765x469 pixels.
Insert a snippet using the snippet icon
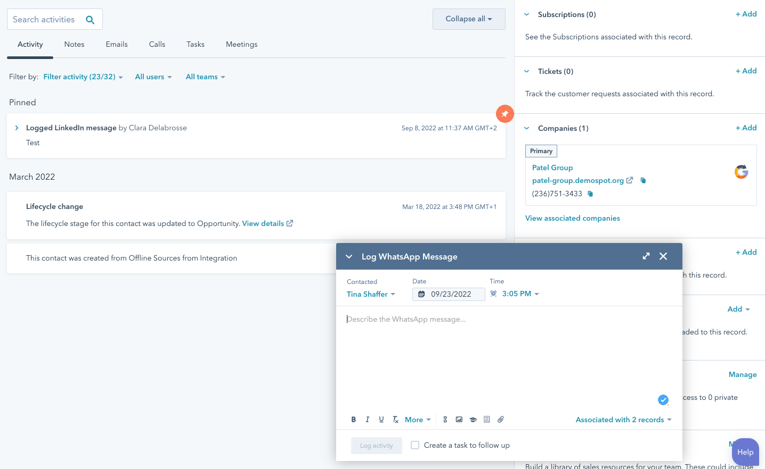(x=486, y=419)
